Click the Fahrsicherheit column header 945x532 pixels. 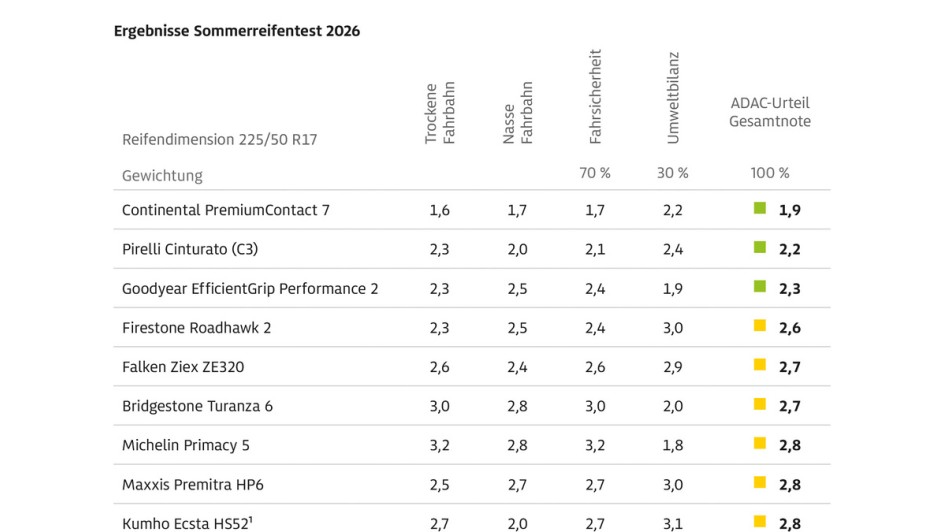pos(595,98)
